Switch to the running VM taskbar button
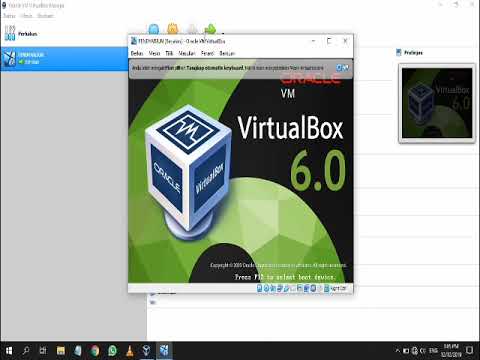The image size is (480, 360). [x=164, y=351]
